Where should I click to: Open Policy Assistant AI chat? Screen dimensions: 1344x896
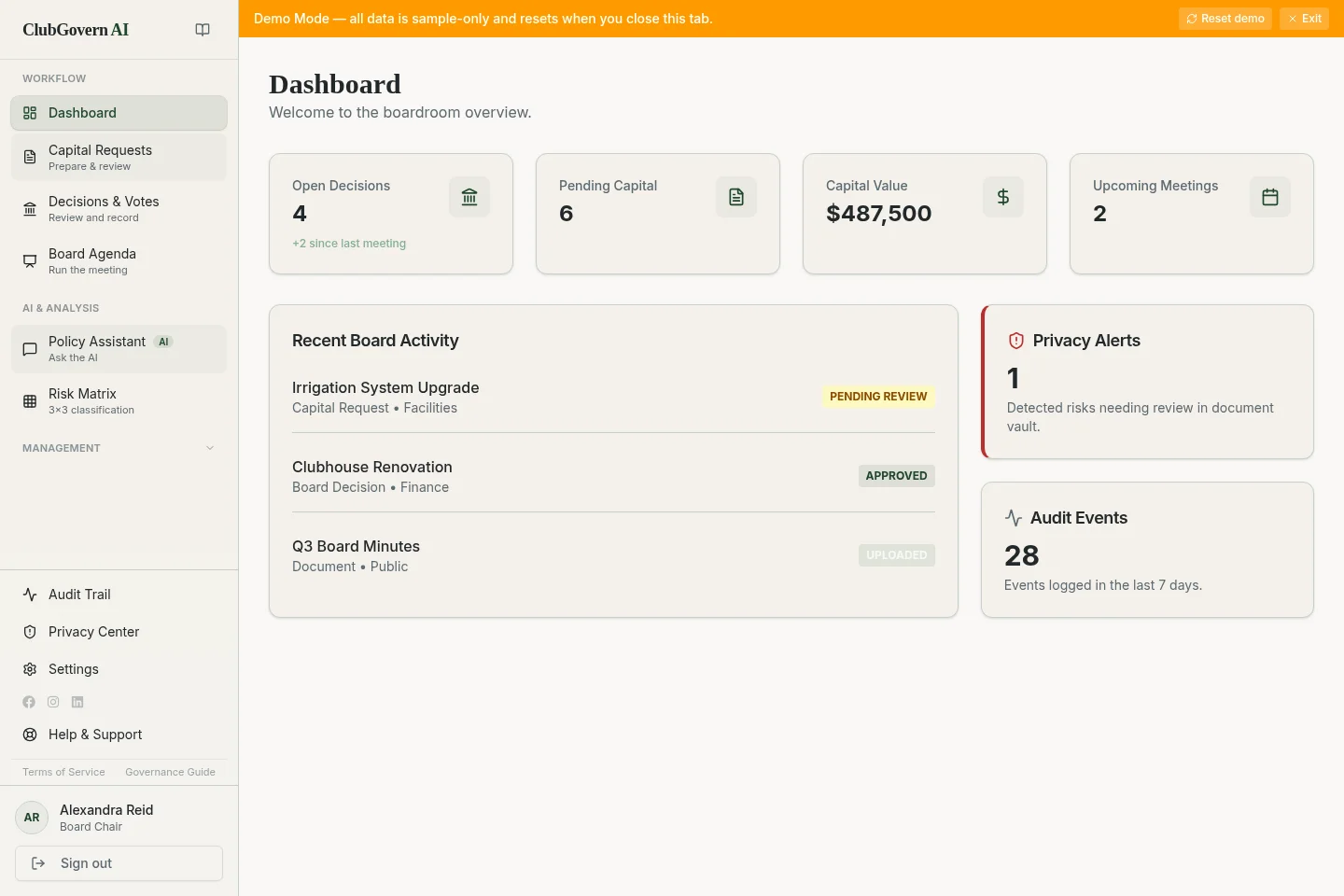[119, 349]
